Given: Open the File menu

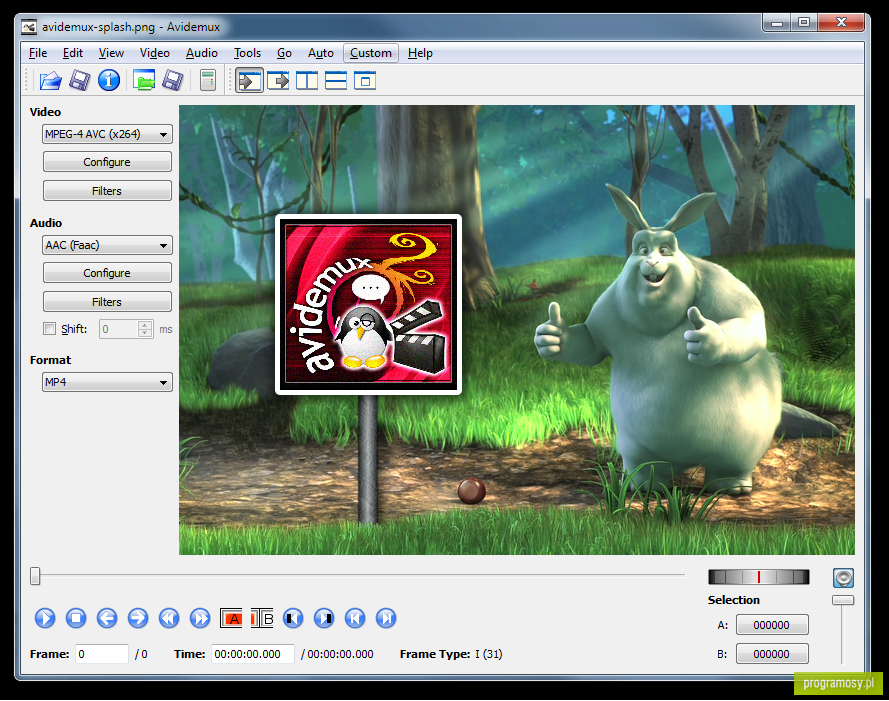Looking at the screenshot, I should click(x=38, y=53).
